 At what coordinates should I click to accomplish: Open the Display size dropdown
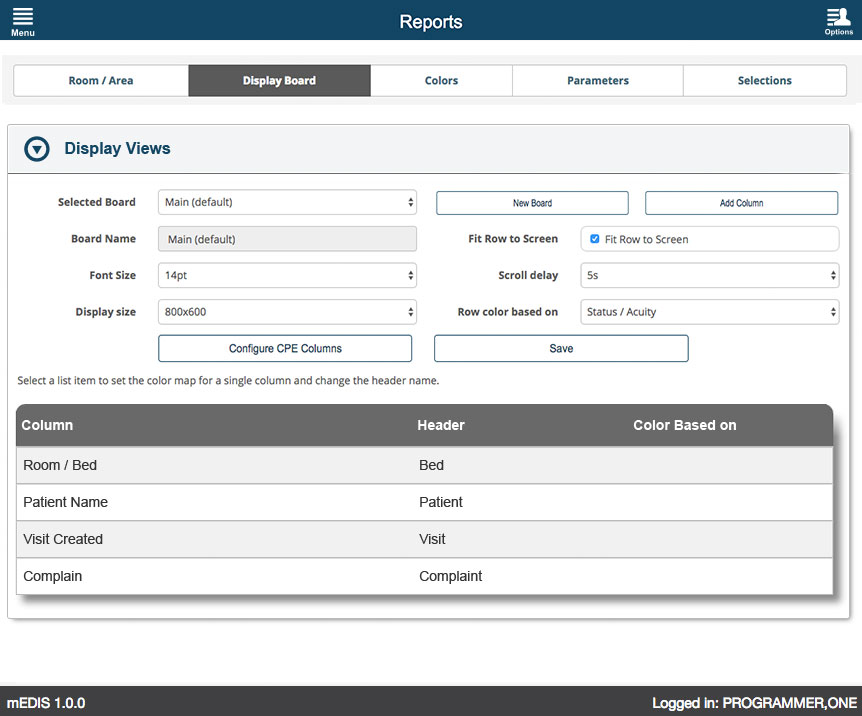coord(287,312)
